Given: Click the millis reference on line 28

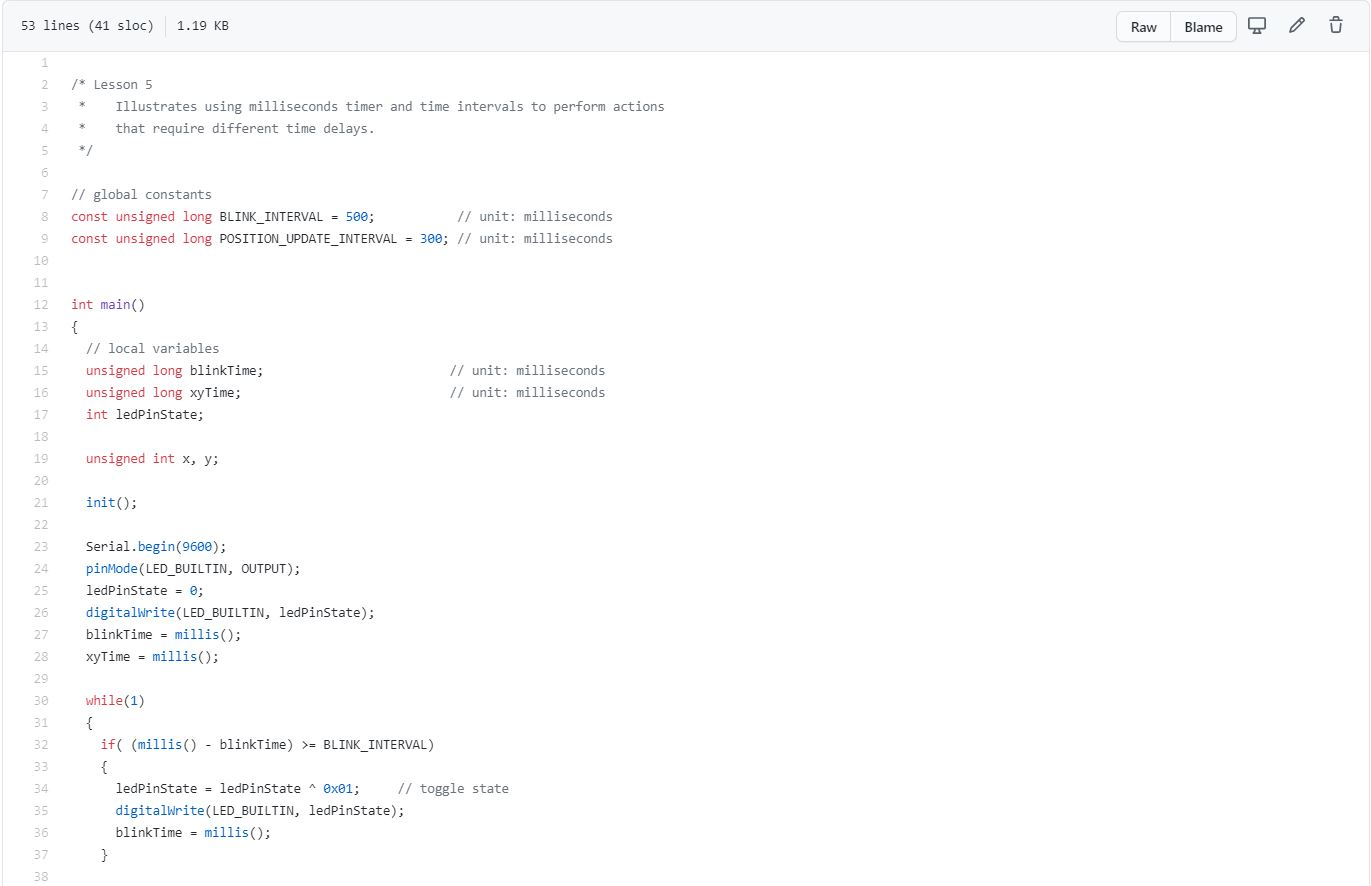Looking at the screenshot, I should pos(175,656).
